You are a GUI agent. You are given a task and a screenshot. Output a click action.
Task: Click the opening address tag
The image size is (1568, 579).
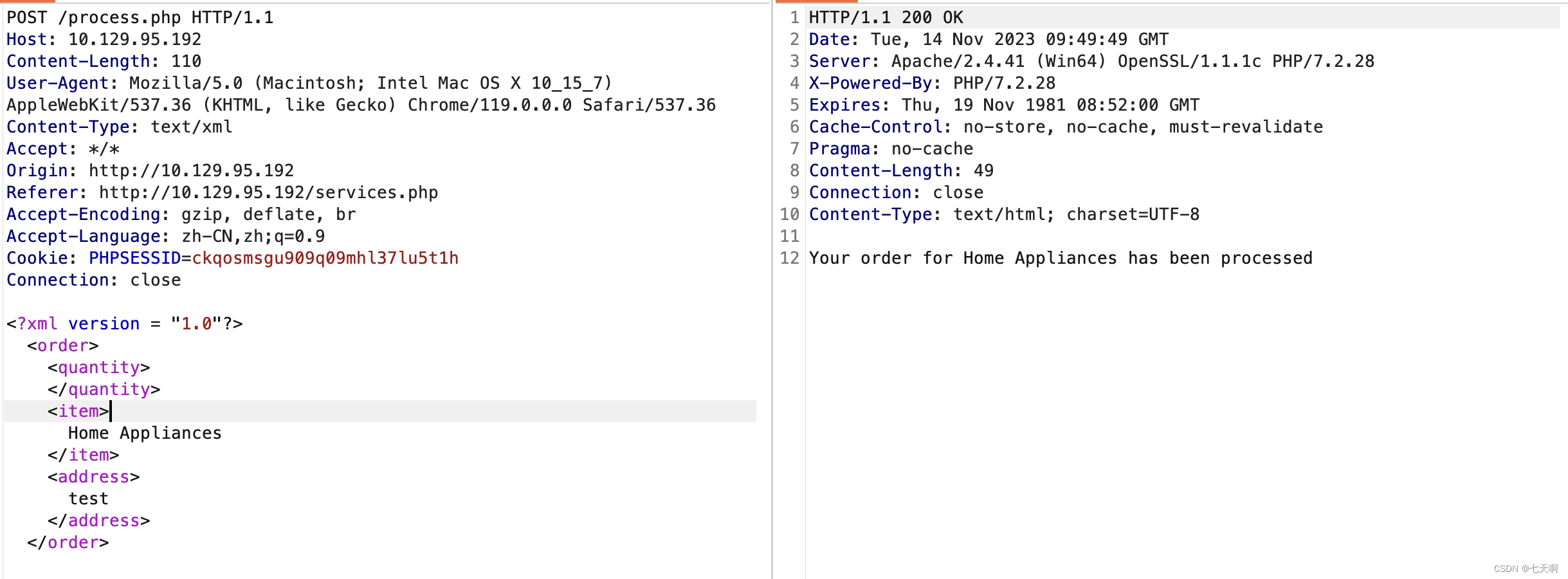[x=94, y=477]
